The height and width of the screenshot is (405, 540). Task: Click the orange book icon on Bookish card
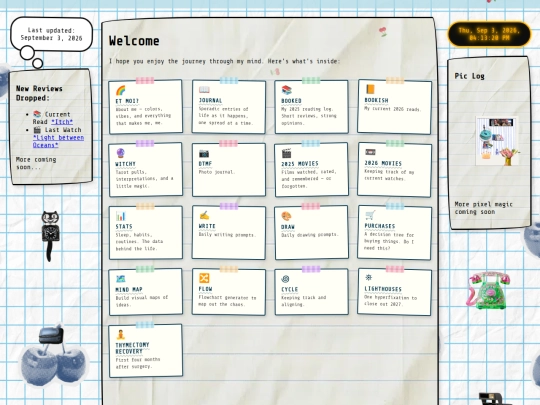coord(370,89)
